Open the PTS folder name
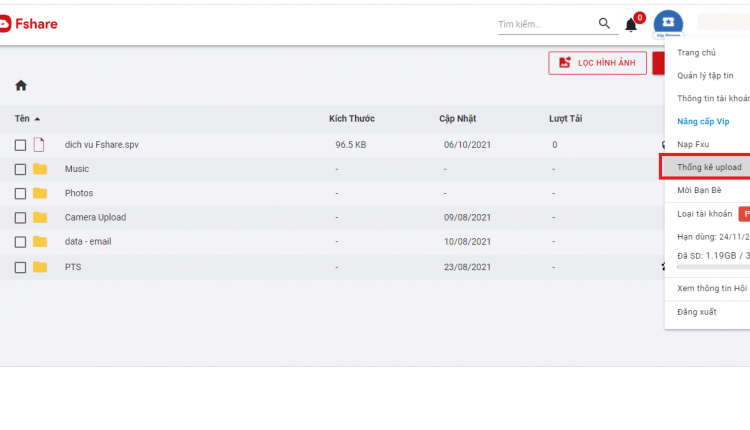 click(73, 267)
